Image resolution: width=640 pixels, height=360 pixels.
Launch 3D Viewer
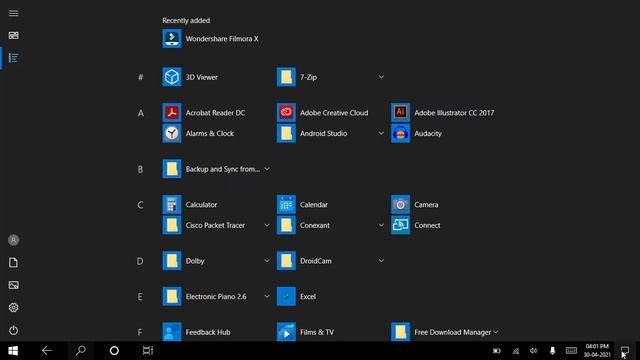coord(190,77)
